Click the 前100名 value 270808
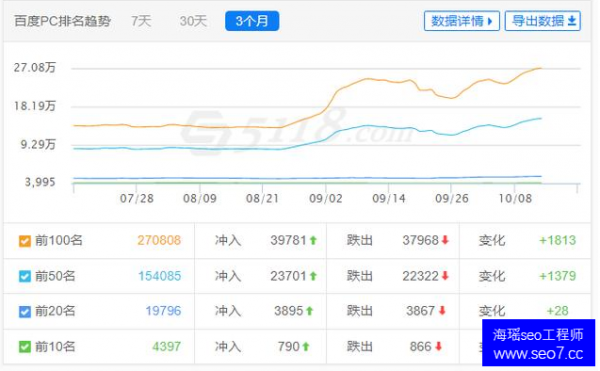 pyautogui.click(x=159, y=240)
